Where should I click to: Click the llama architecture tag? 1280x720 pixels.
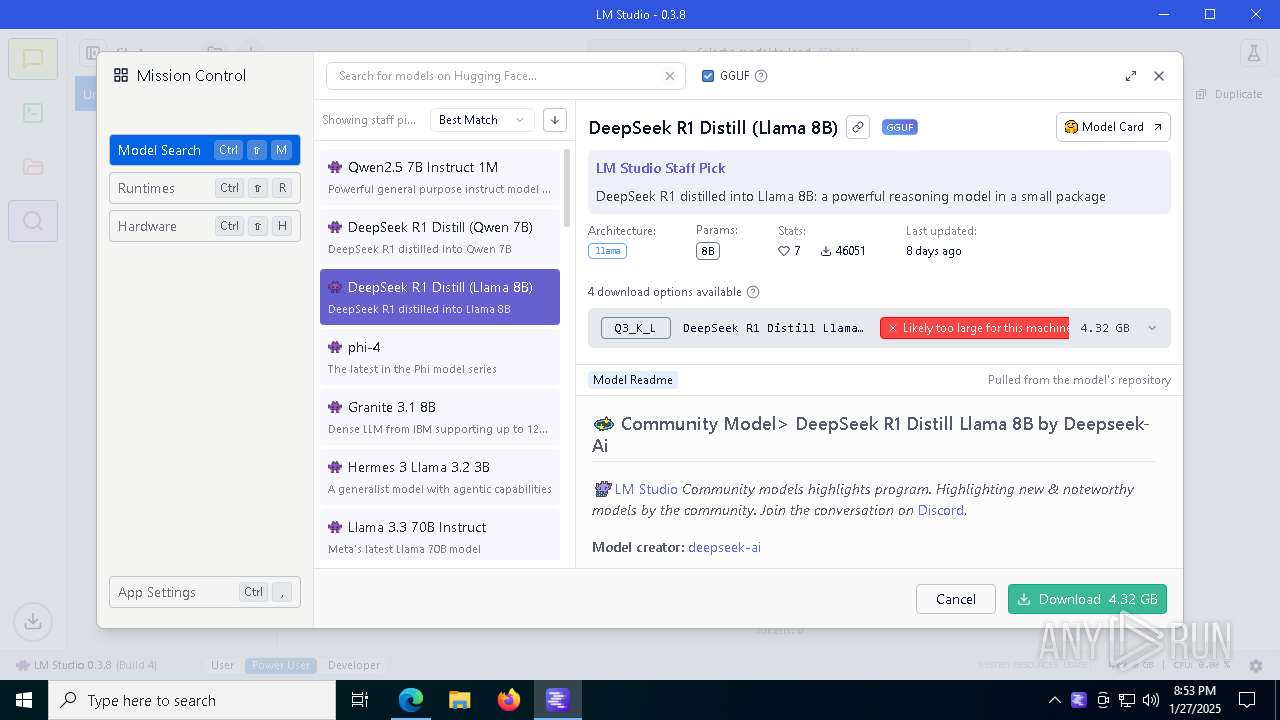607,251
